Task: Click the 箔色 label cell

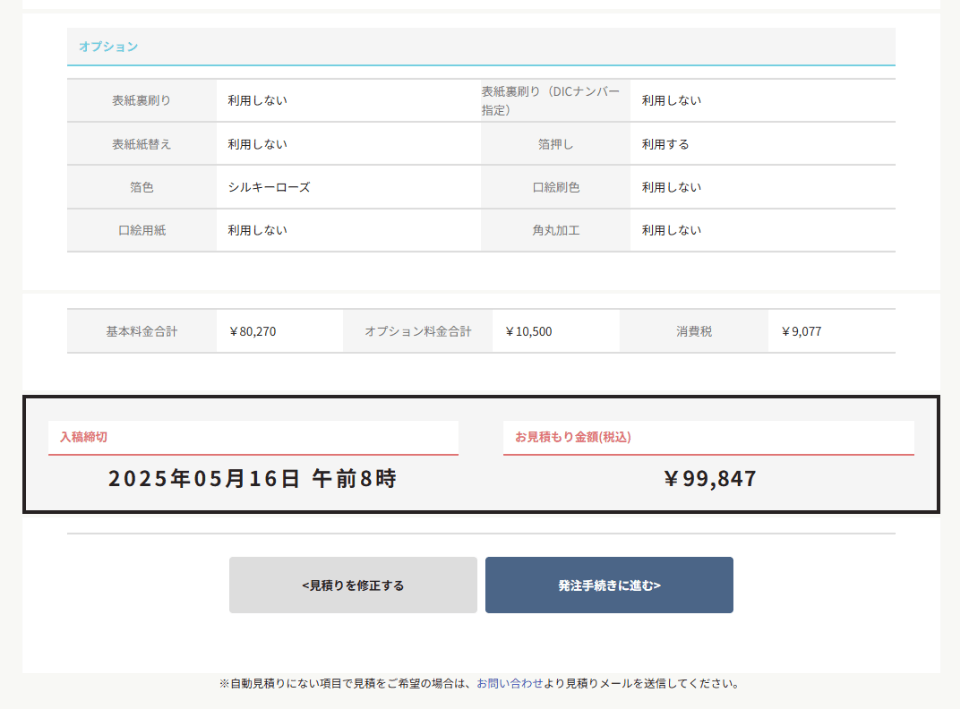Action: (x=141, y=187)
